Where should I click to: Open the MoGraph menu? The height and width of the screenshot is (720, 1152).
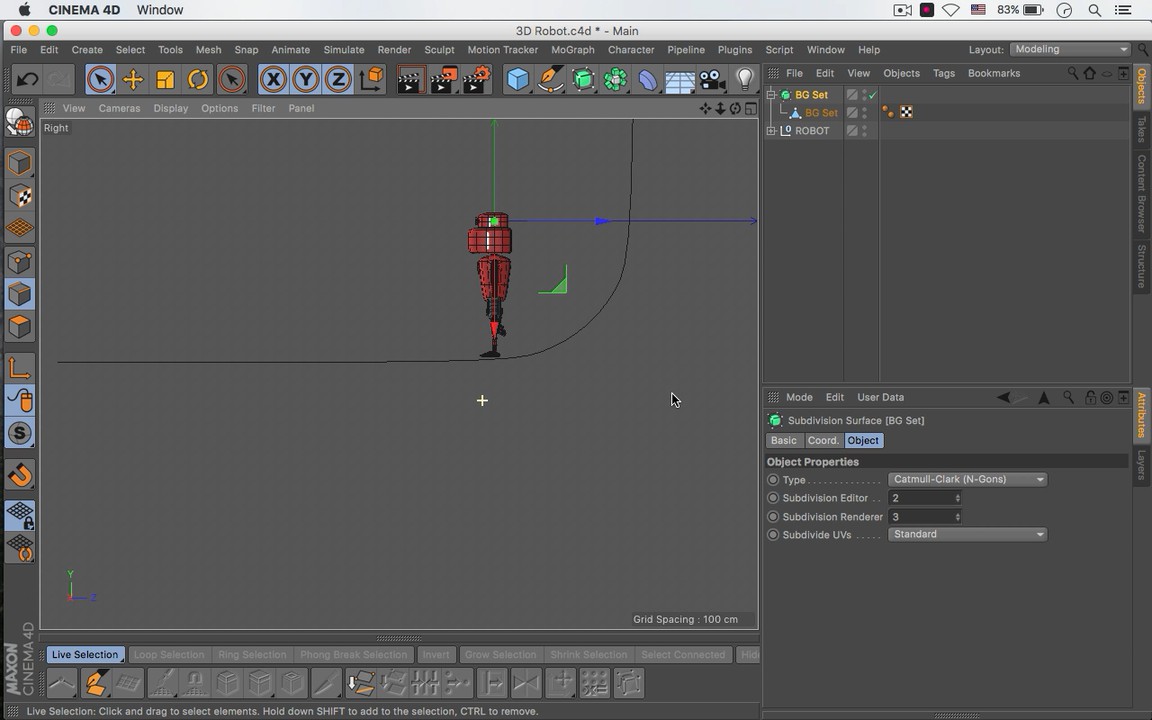pyautogui.click(x=572, y=50)
